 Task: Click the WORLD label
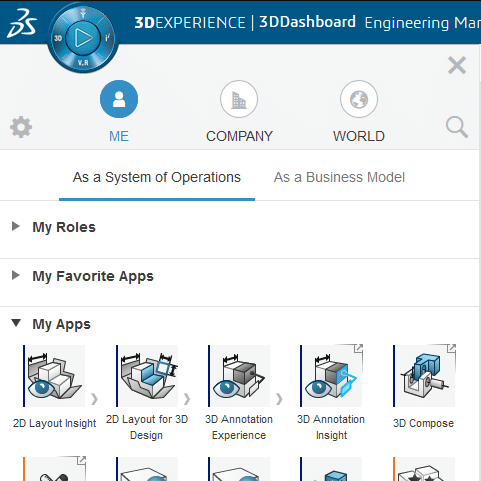click(x=359, y=136)
